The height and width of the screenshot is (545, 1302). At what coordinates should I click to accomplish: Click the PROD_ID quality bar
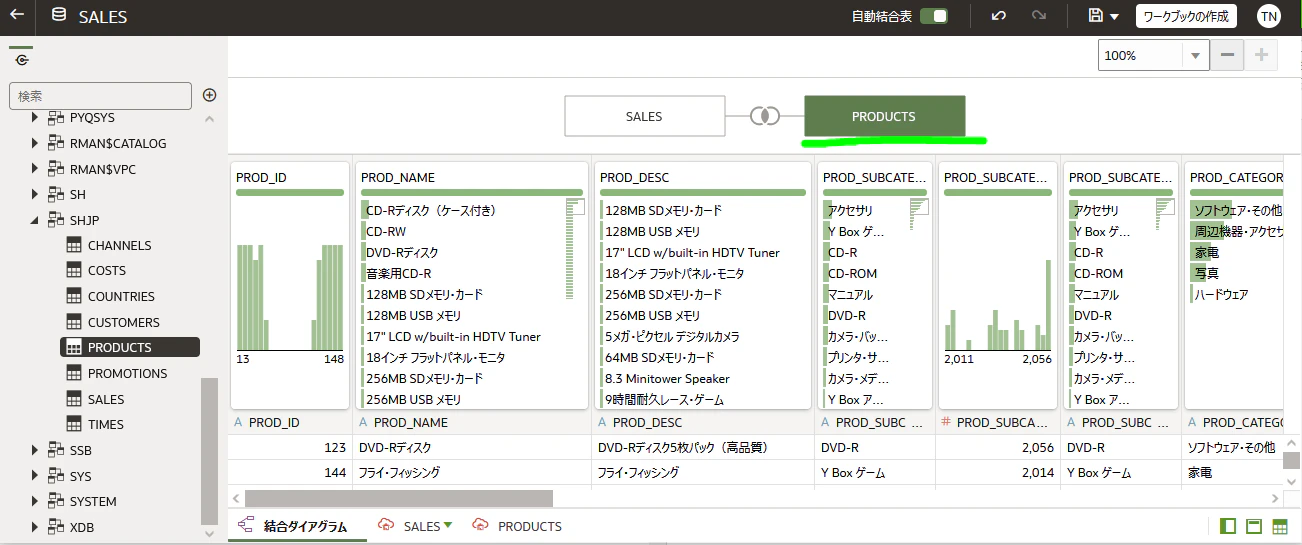[290, 192]
